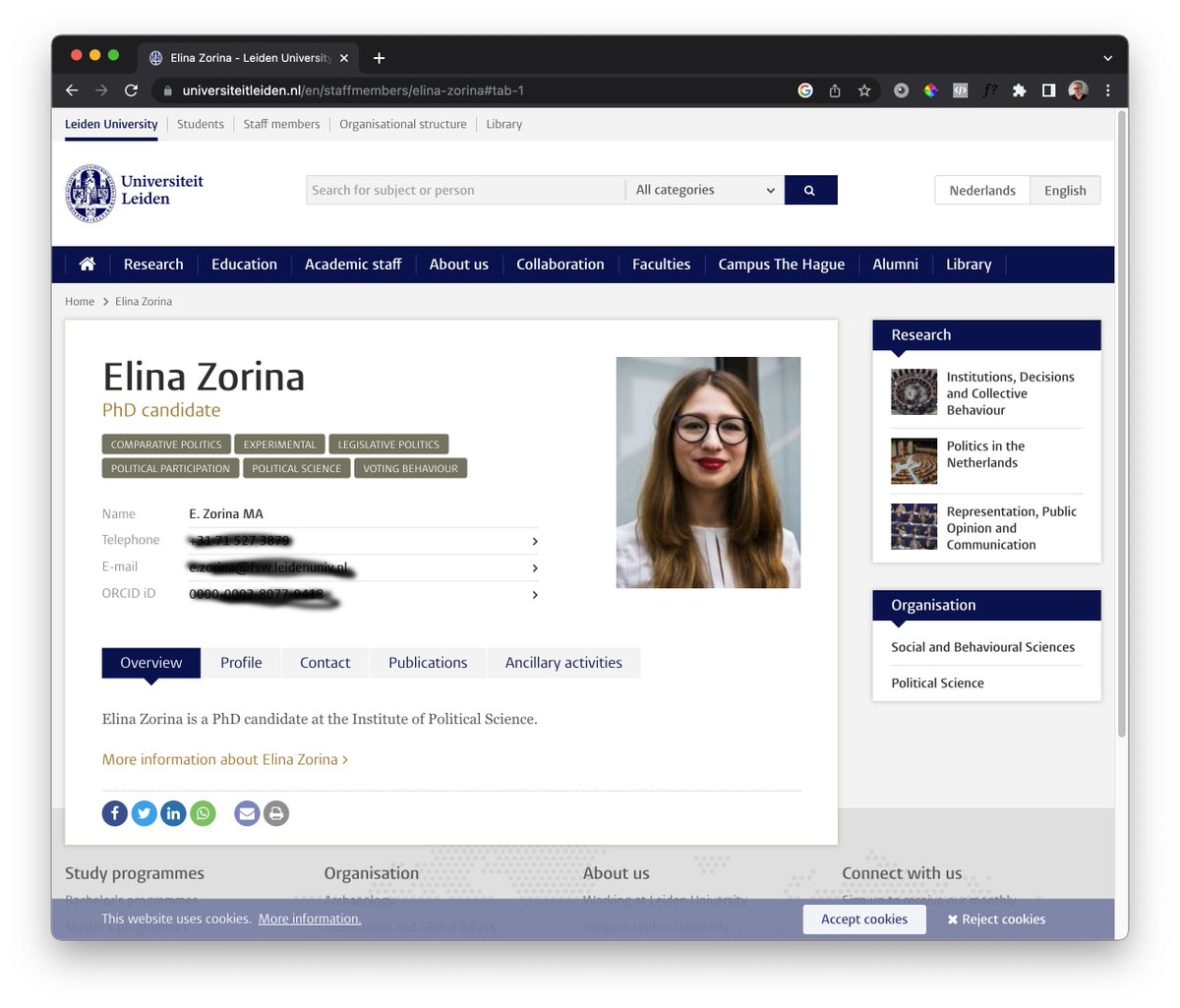The height and width of the screenshot is (1008, 1180).
Task: Print this page using printer icon
Action: pyautogui.click(x=276, y=813)
